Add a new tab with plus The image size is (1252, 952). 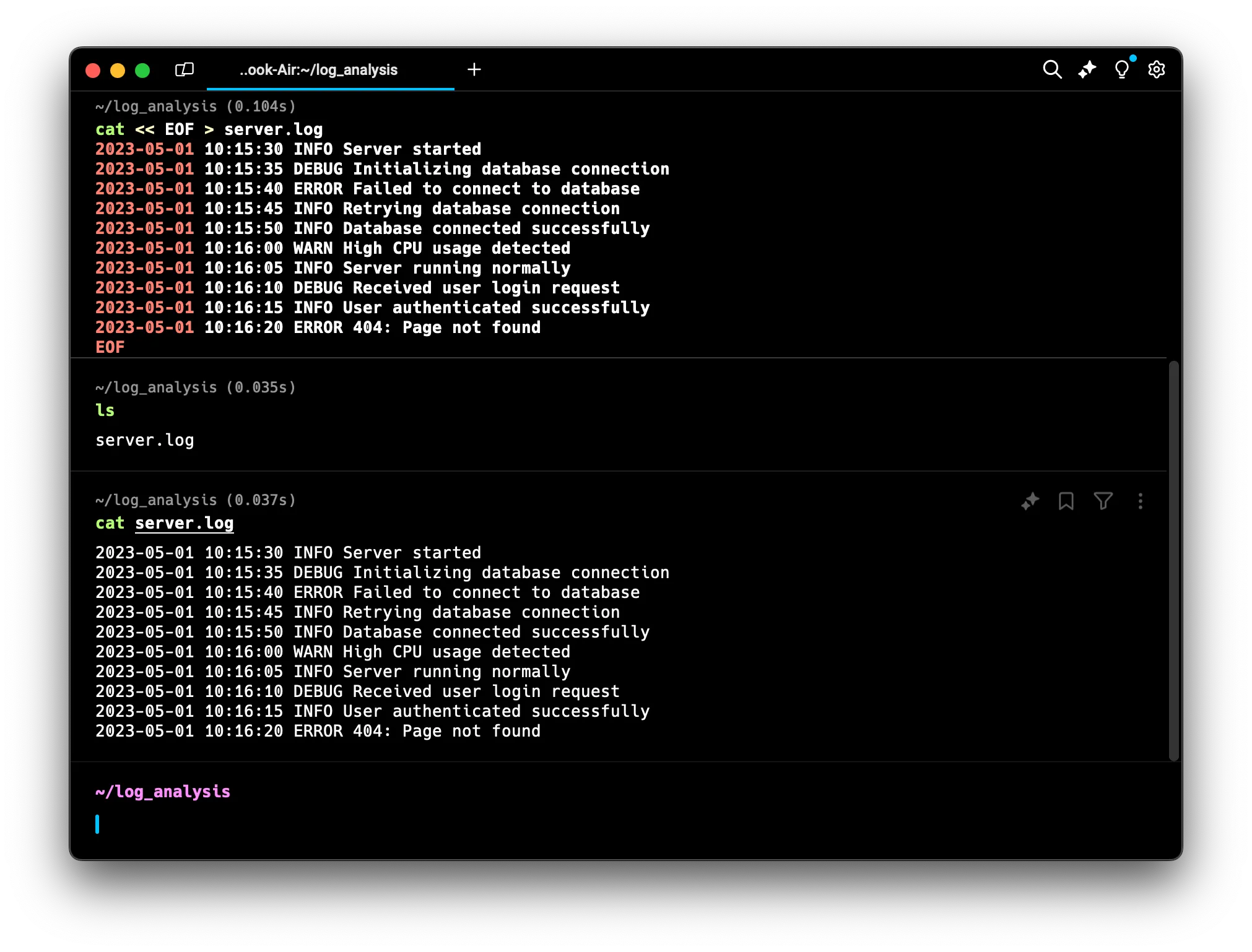474,69
